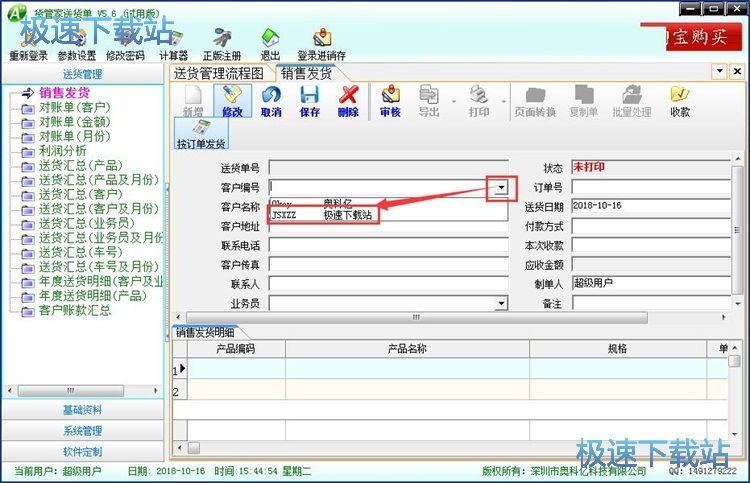Screen dimensions: 750x483
Task: Open 送货汇总(客户) tree item
Action: (x=81, y=194)
